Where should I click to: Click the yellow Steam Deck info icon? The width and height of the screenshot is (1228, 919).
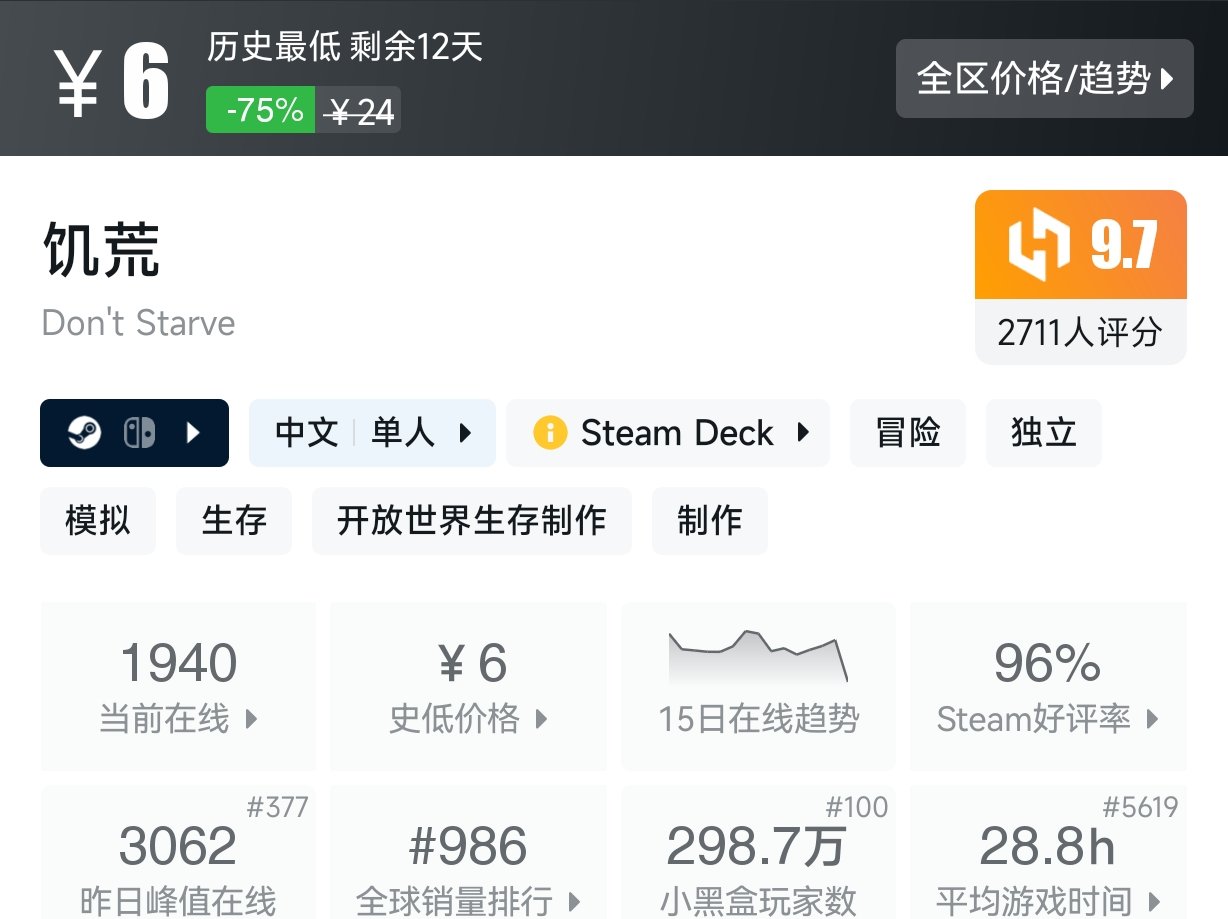click(550, 433)
